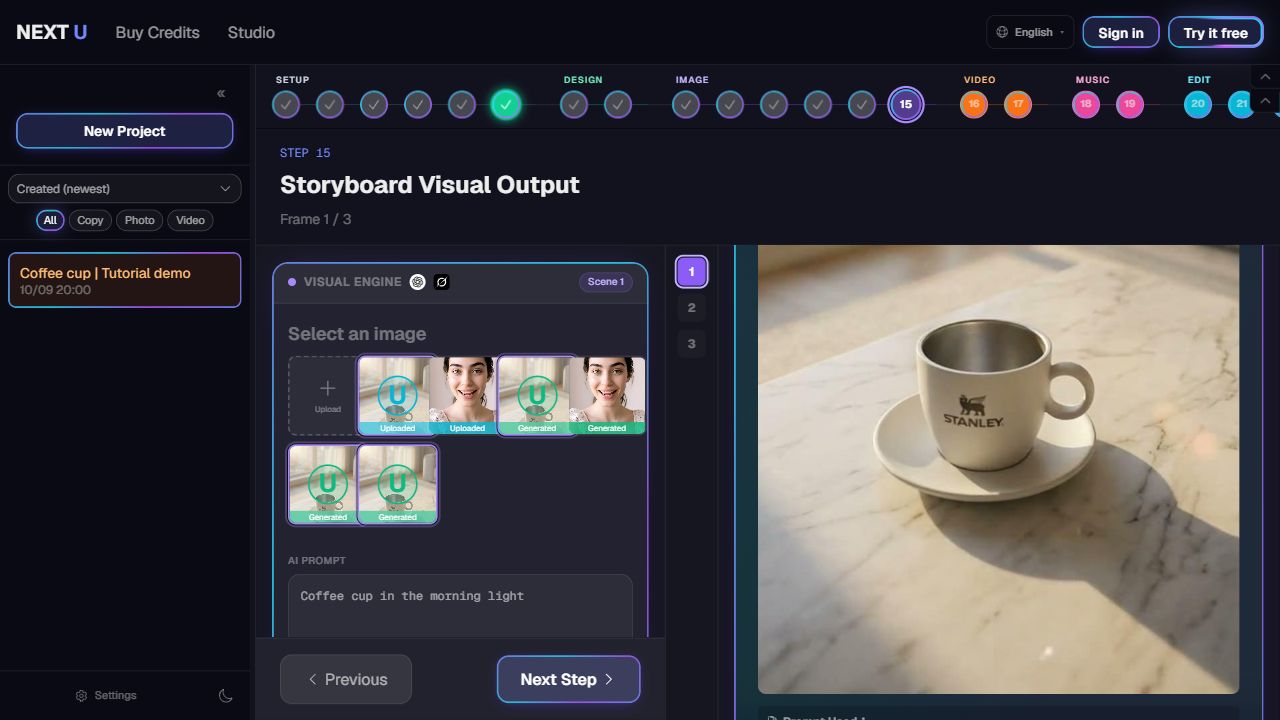Filter projects by All
The height and width of the screenshot is (720, 1280).
[x=50, y=220]
